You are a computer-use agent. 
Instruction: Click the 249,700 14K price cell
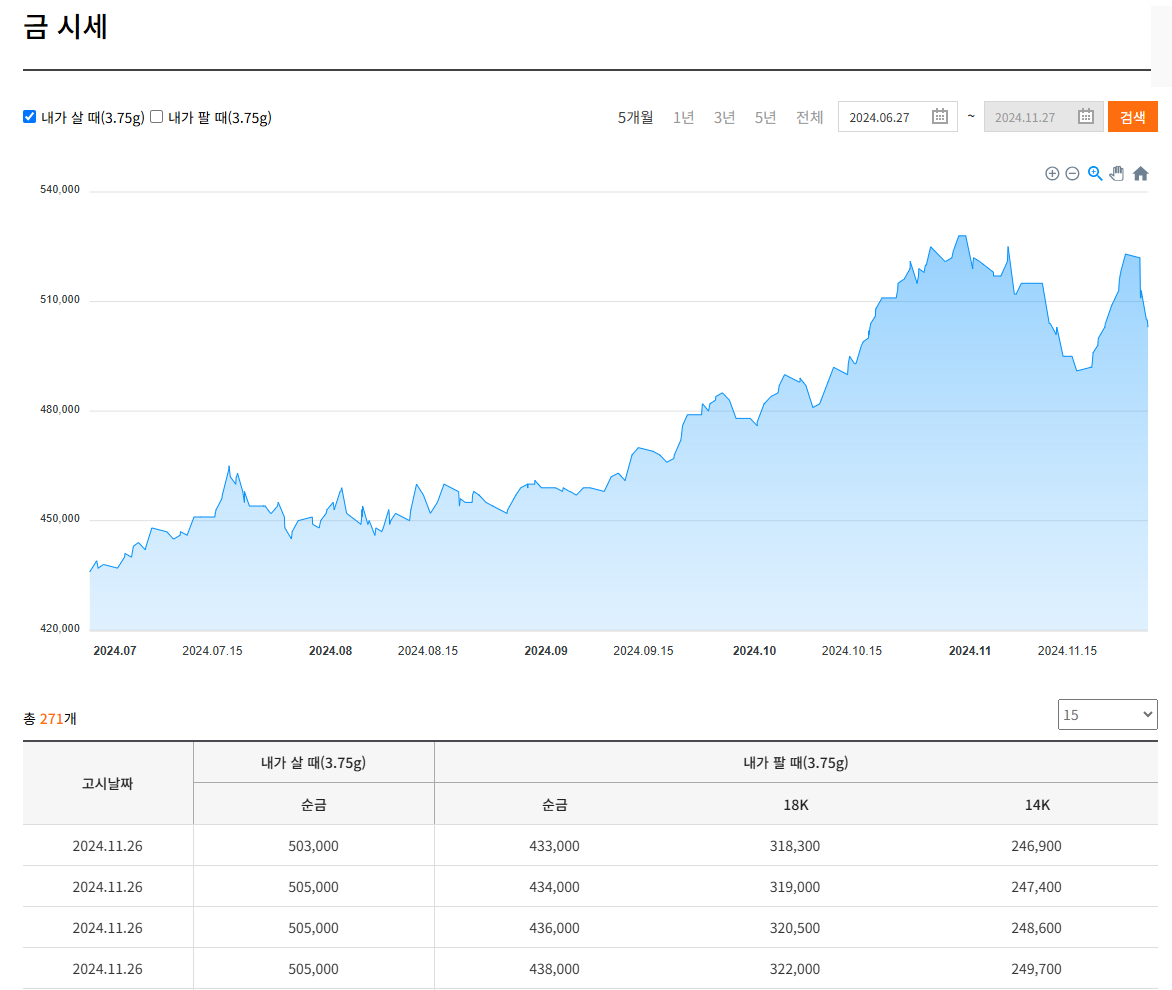coord(1036,969)
